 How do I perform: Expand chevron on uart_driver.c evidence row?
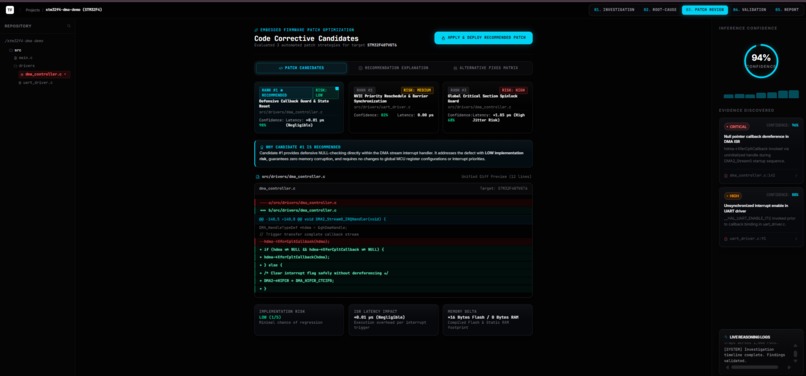[796, 239]
